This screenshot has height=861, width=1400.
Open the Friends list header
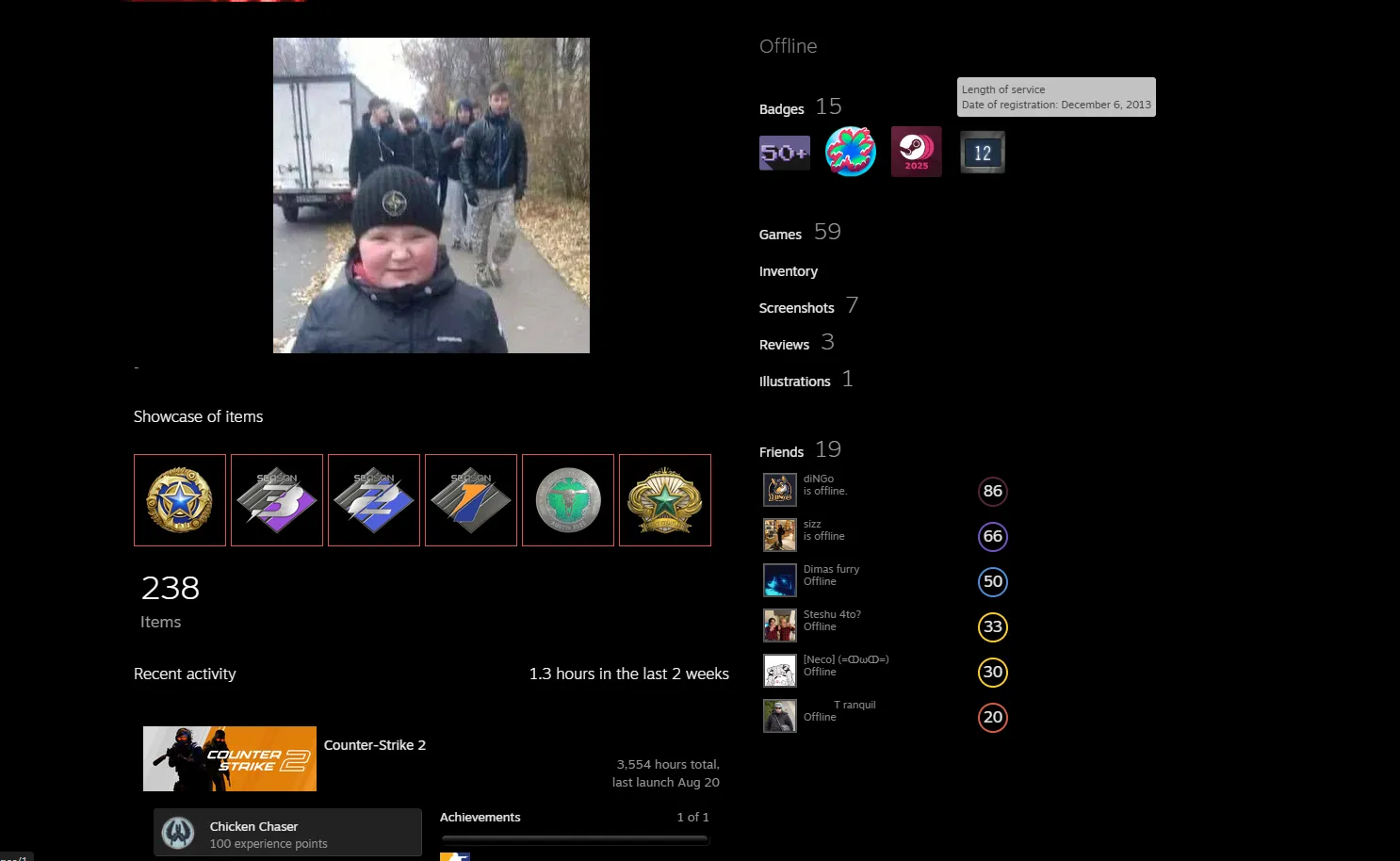(x=781, y=452)
